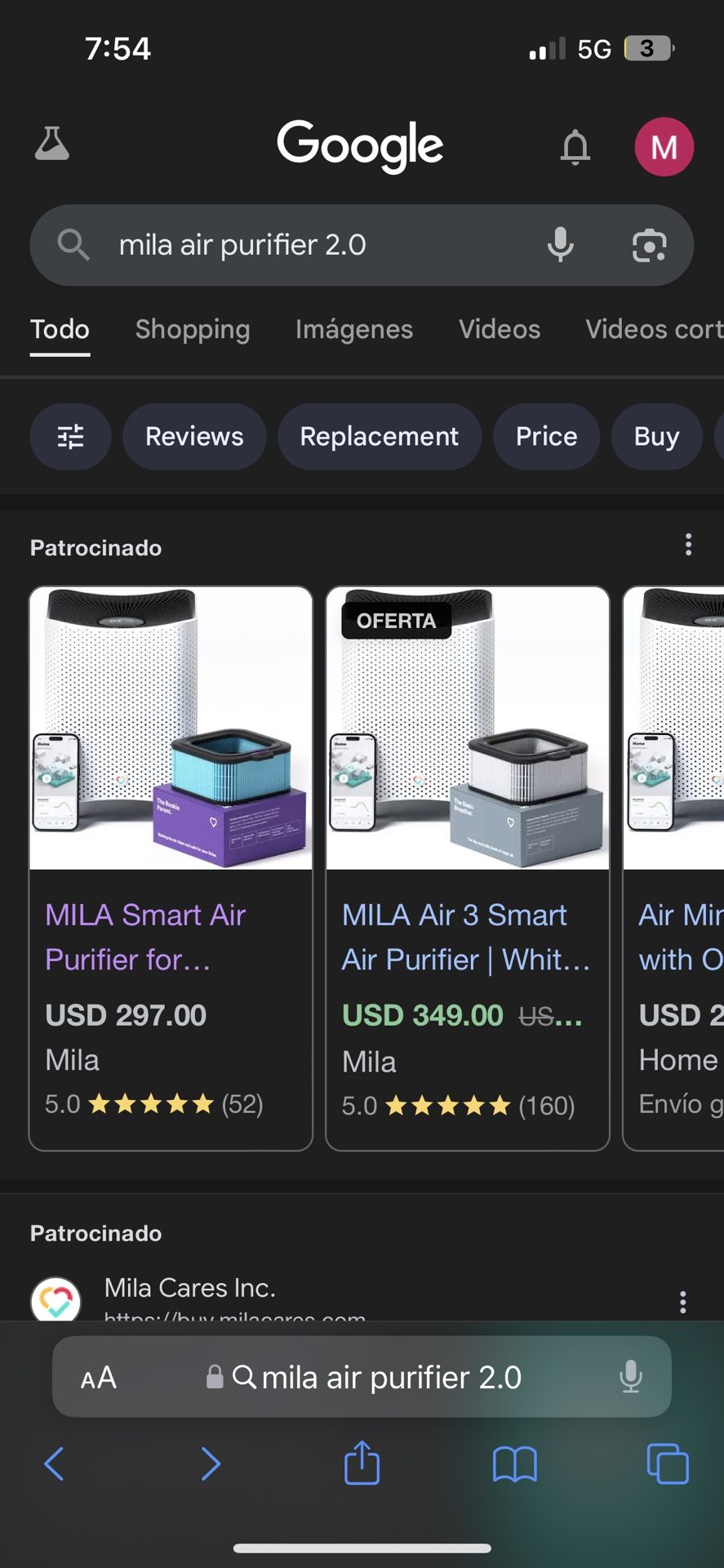The image size is (724, 1568).
Task: Open the MILA Air 3 product image
Action: [x=468, y=728]
